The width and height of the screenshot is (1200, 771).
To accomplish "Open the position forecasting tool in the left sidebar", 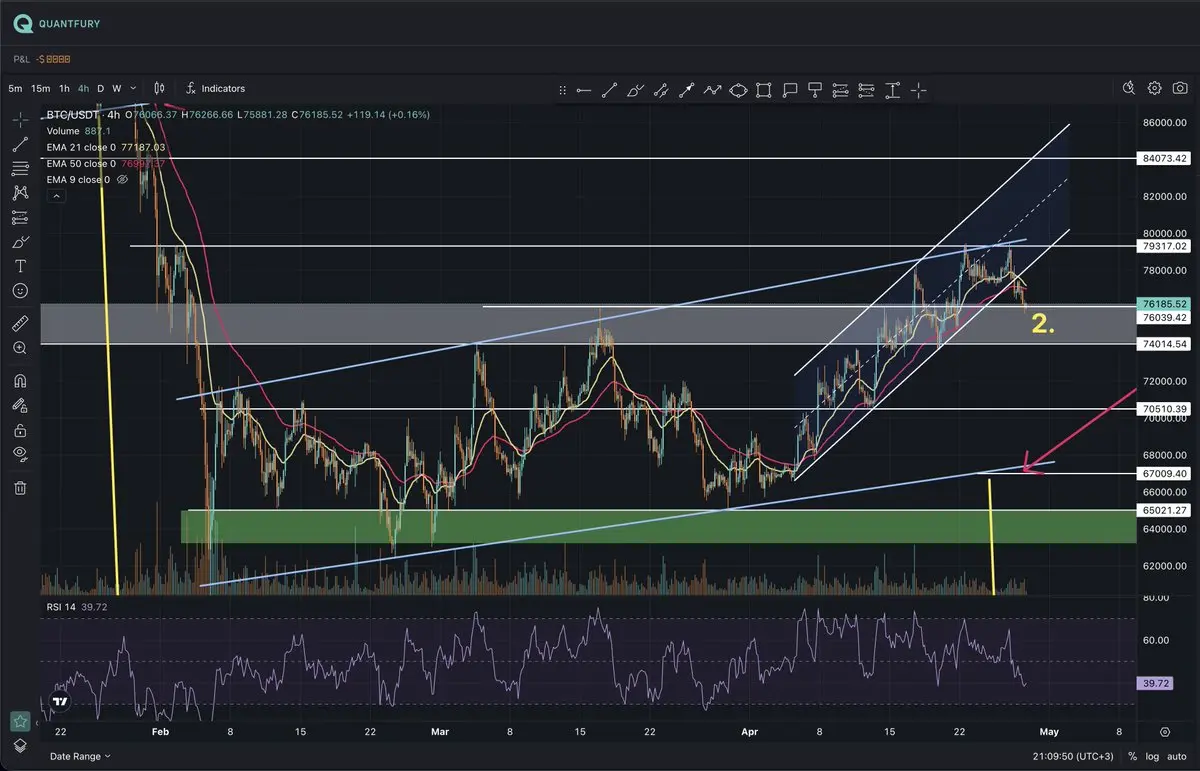I will click(20, 217).
